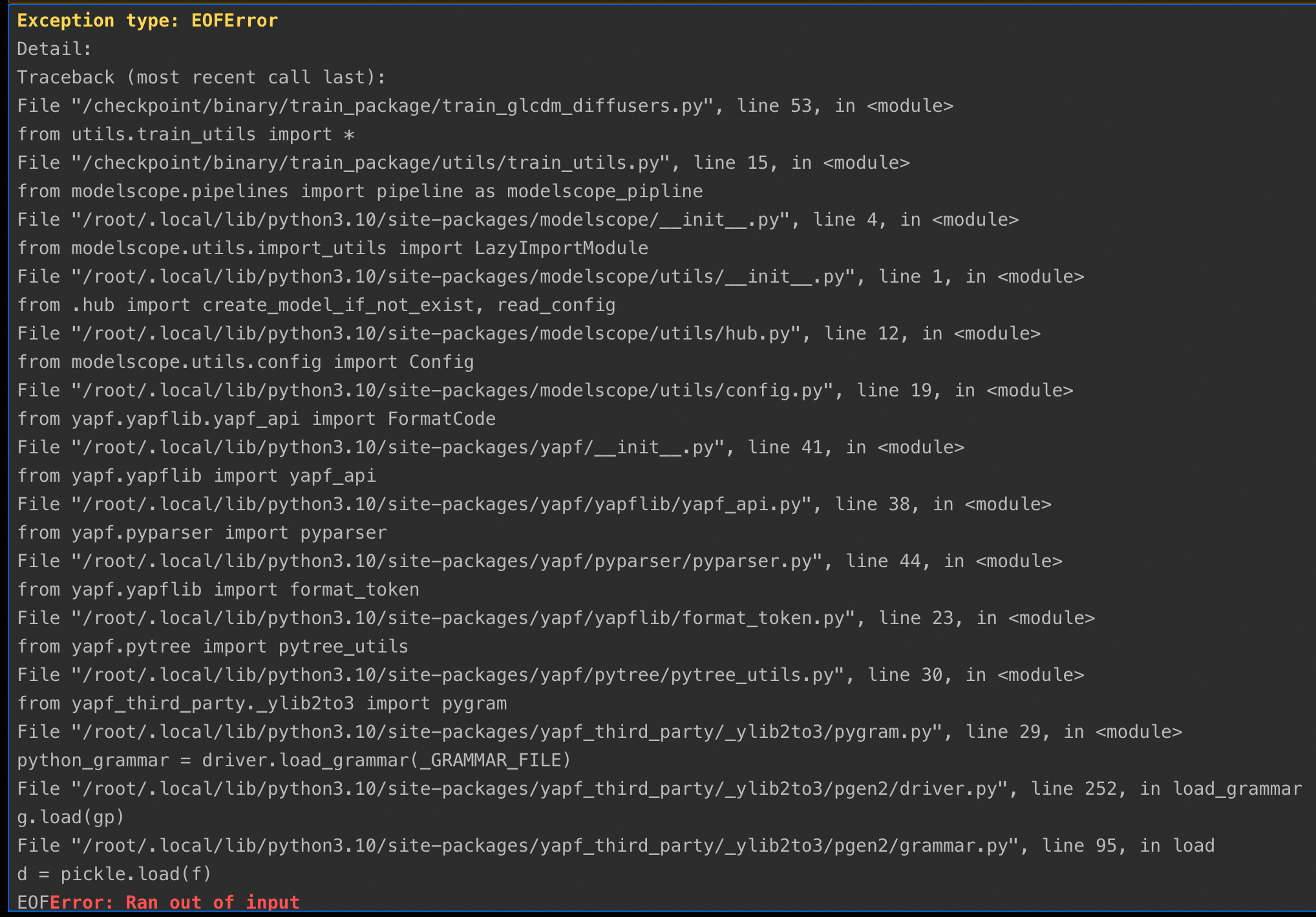Click the pygram.py line 29 entry

600,732
